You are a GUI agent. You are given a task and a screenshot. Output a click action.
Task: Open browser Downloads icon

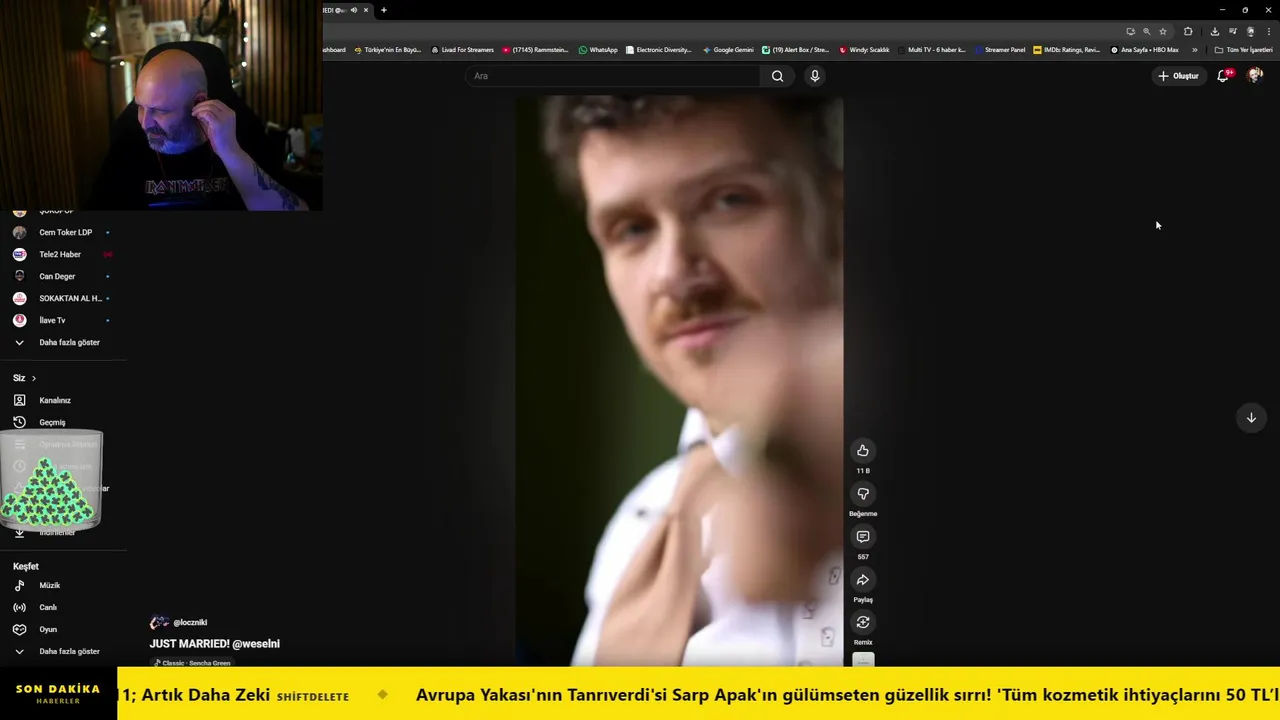pyautogui.click(x=1215, y=31)
